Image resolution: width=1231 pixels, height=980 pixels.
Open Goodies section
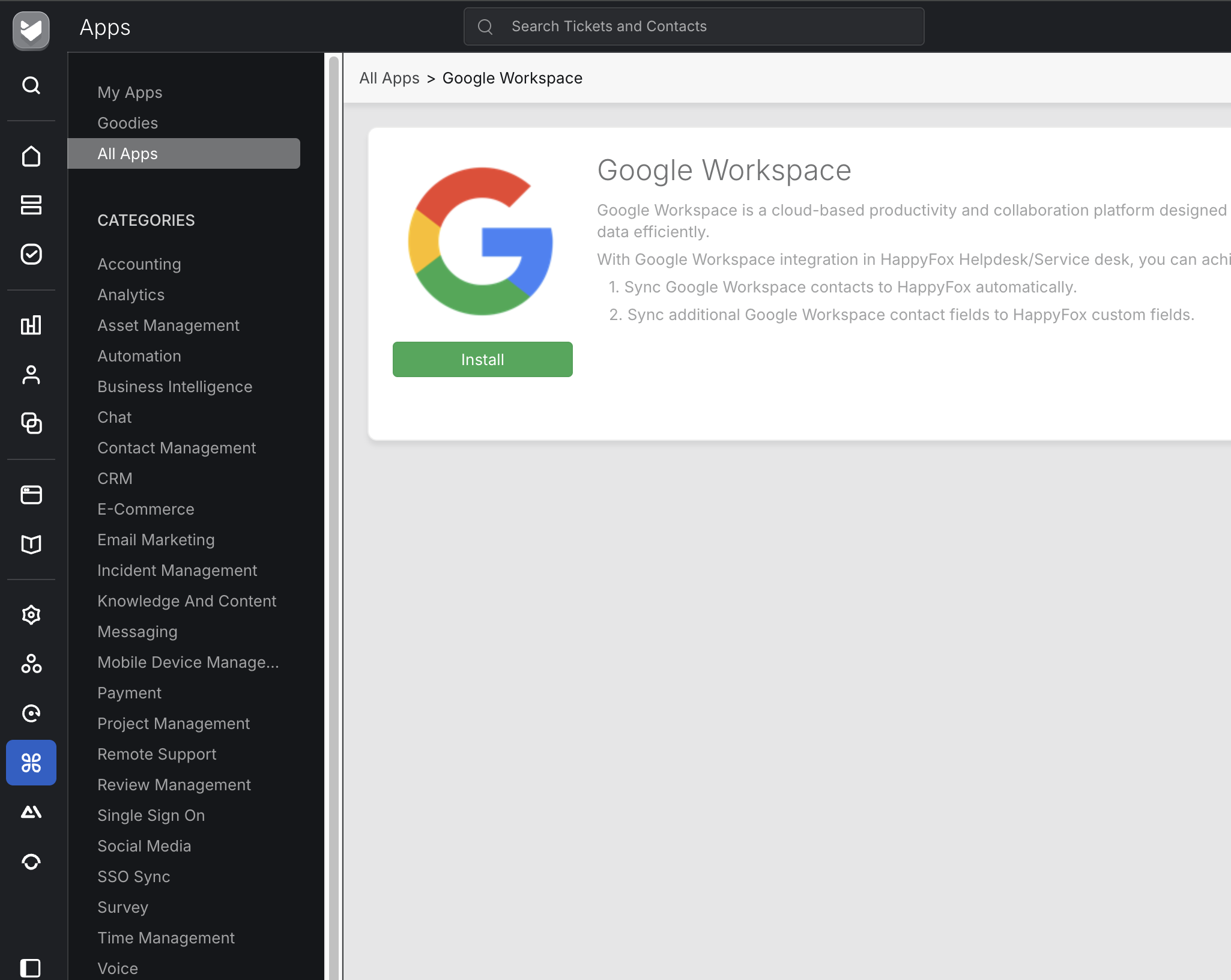click(x=127, y=123)
